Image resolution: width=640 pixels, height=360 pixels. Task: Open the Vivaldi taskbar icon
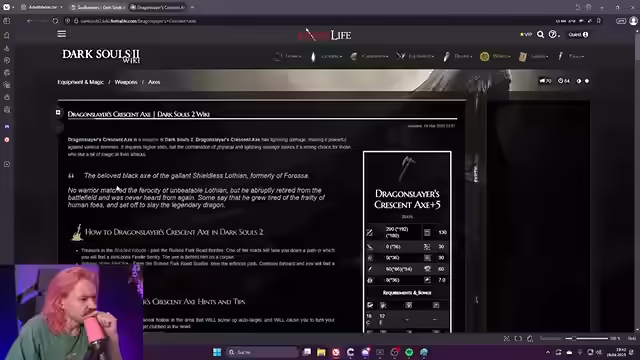click(336, 352)
